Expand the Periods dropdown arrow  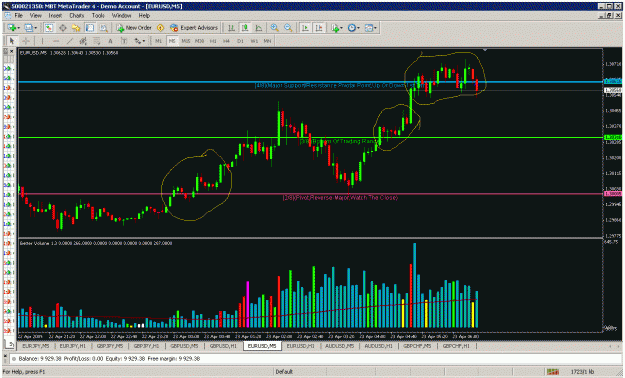tap(358, 28)
